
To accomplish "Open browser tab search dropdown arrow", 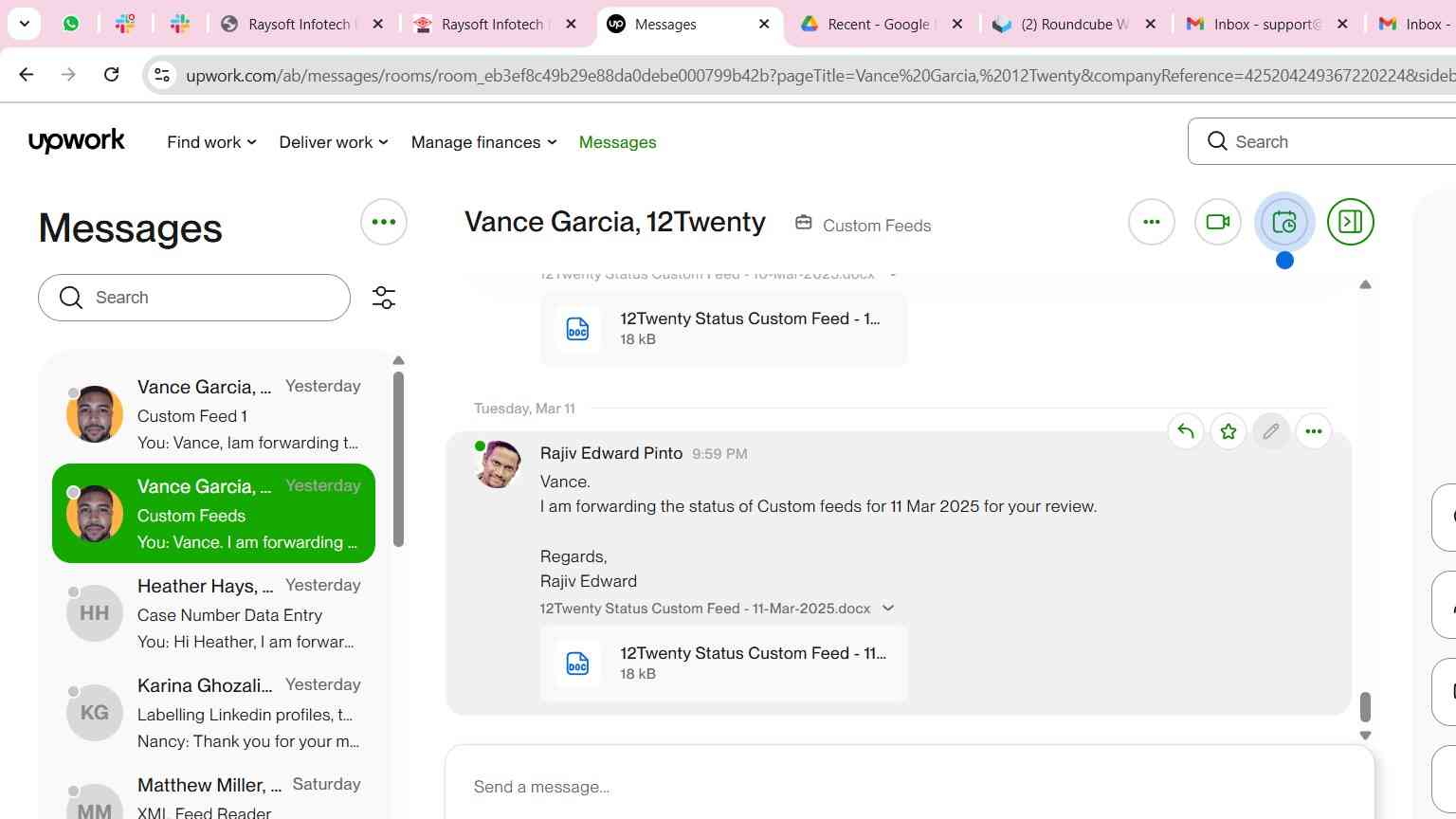I will click(x=24, y=24).
